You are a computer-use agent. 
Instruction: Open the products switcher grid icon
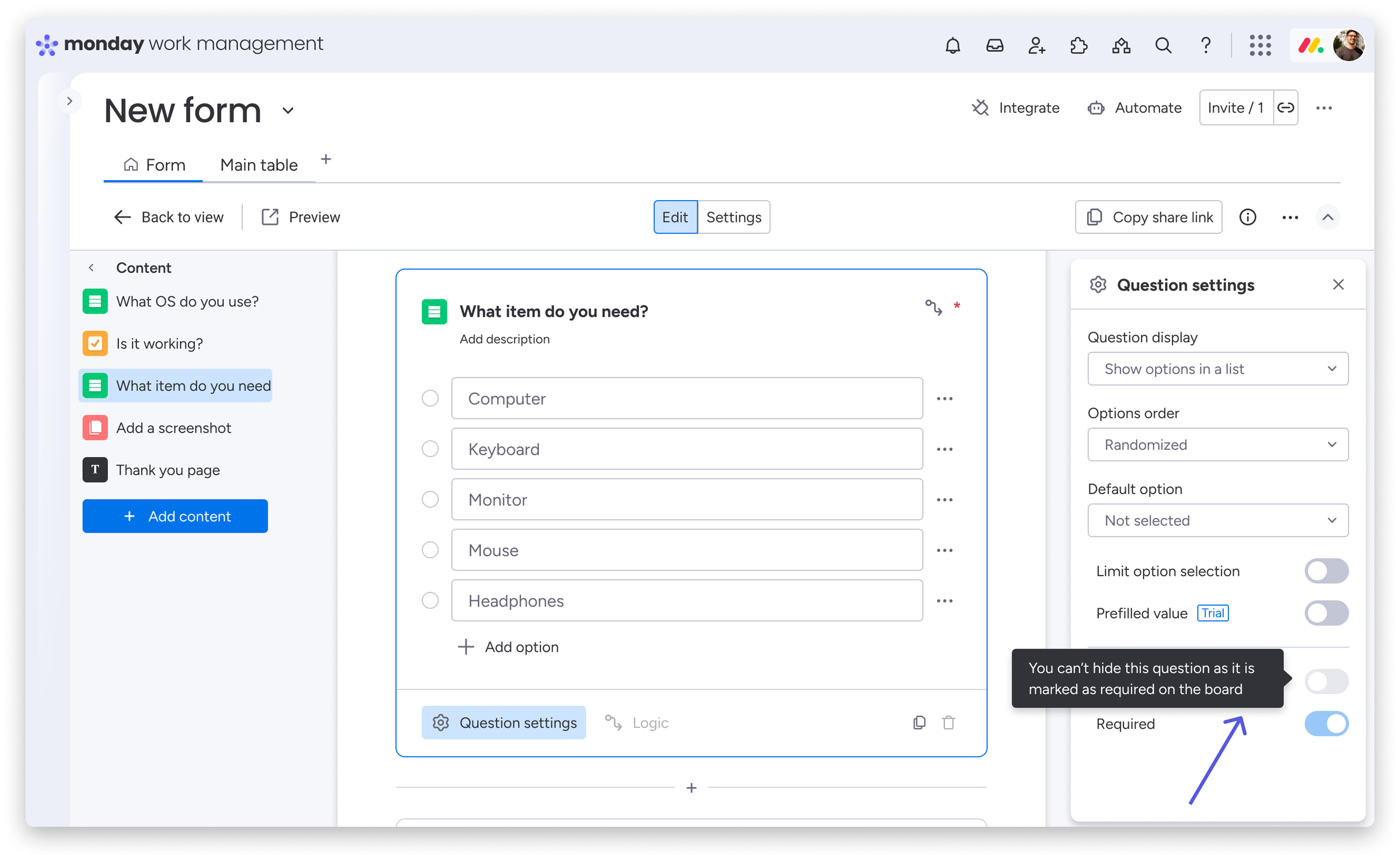click(1260, 45)
